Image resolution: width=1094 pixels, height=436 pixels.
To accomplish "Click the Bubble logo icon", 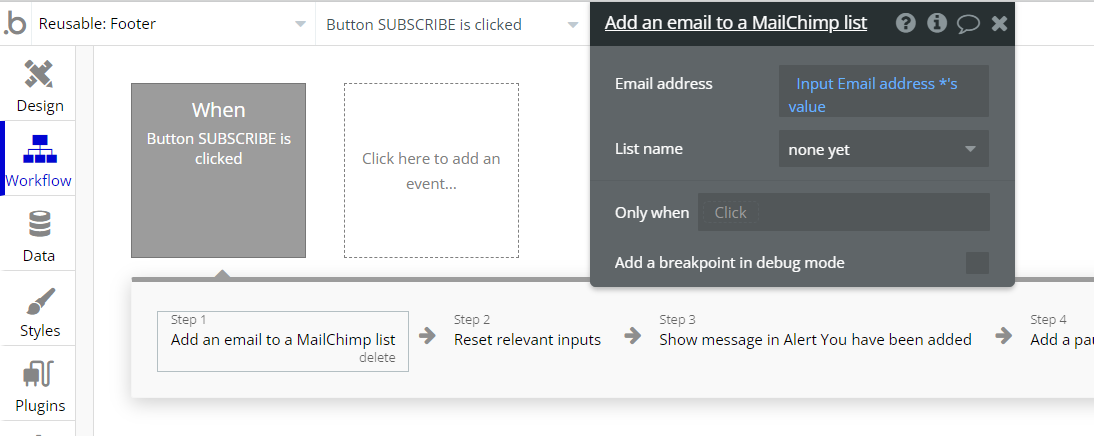I will (15, 24).
